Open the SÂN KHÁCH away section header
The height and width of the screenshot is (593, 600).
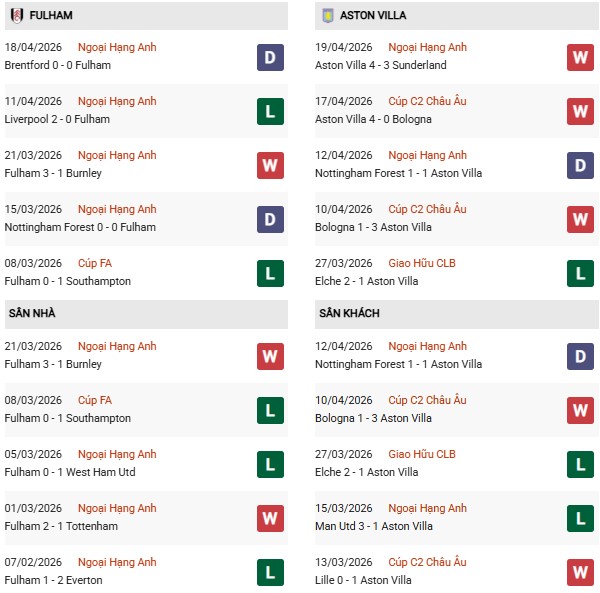pyautogui.click(x=351, y=314)
